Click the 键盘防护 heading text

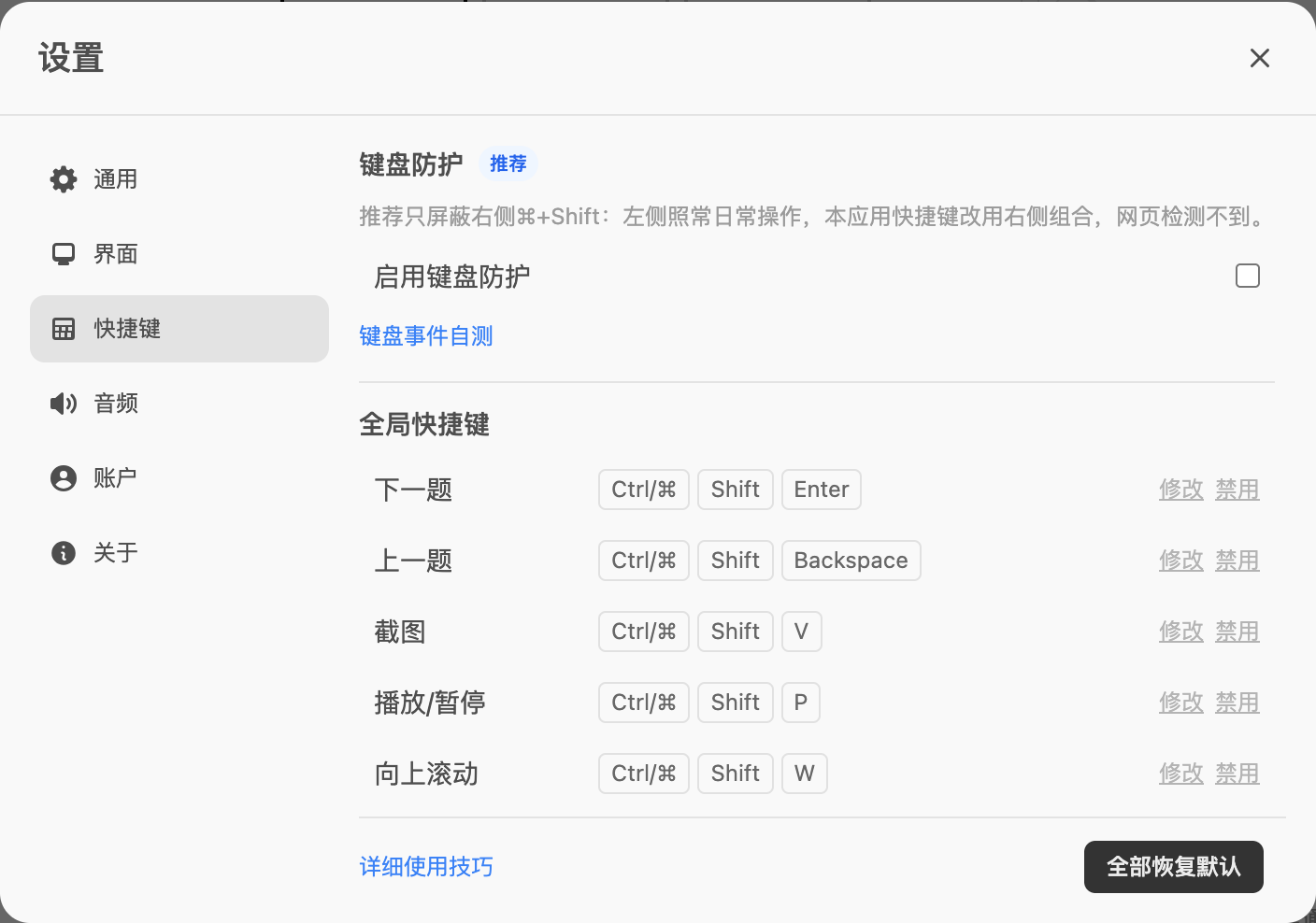tap(411, 164)
